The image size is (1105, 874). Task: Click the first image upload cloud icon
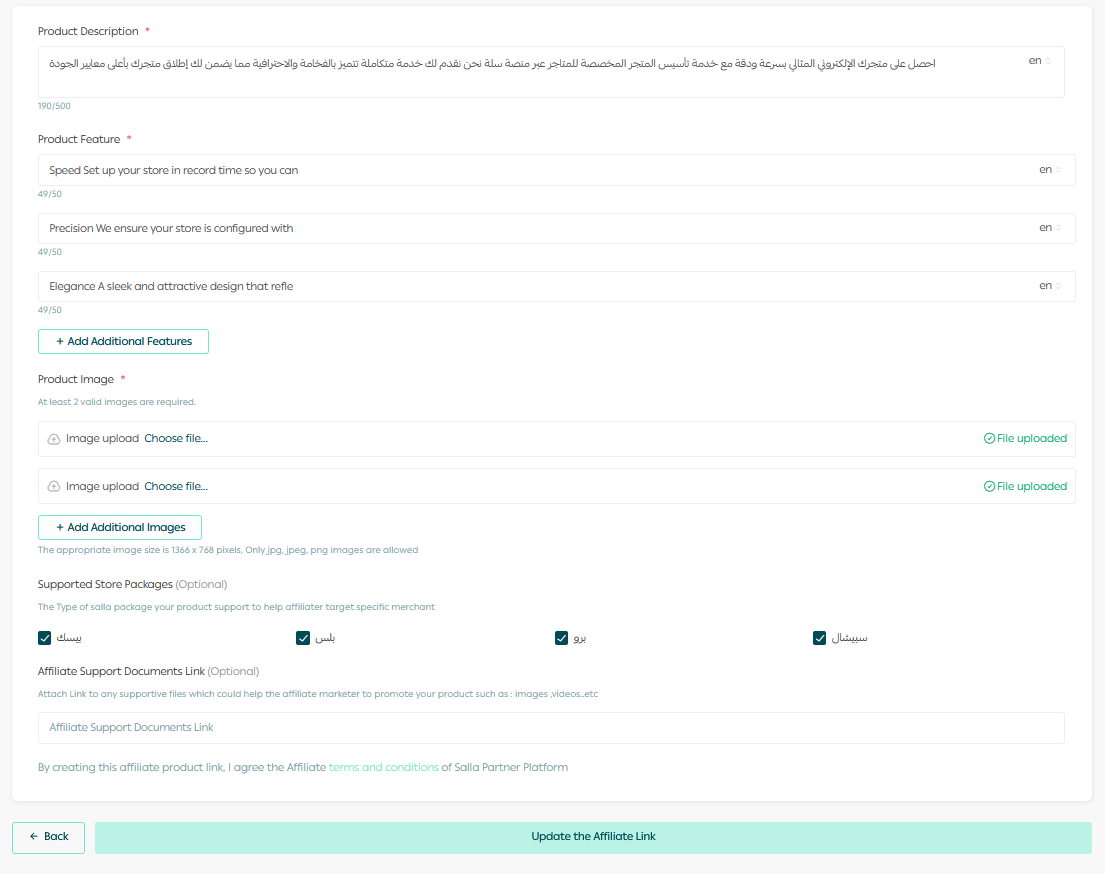pos(54,439)
